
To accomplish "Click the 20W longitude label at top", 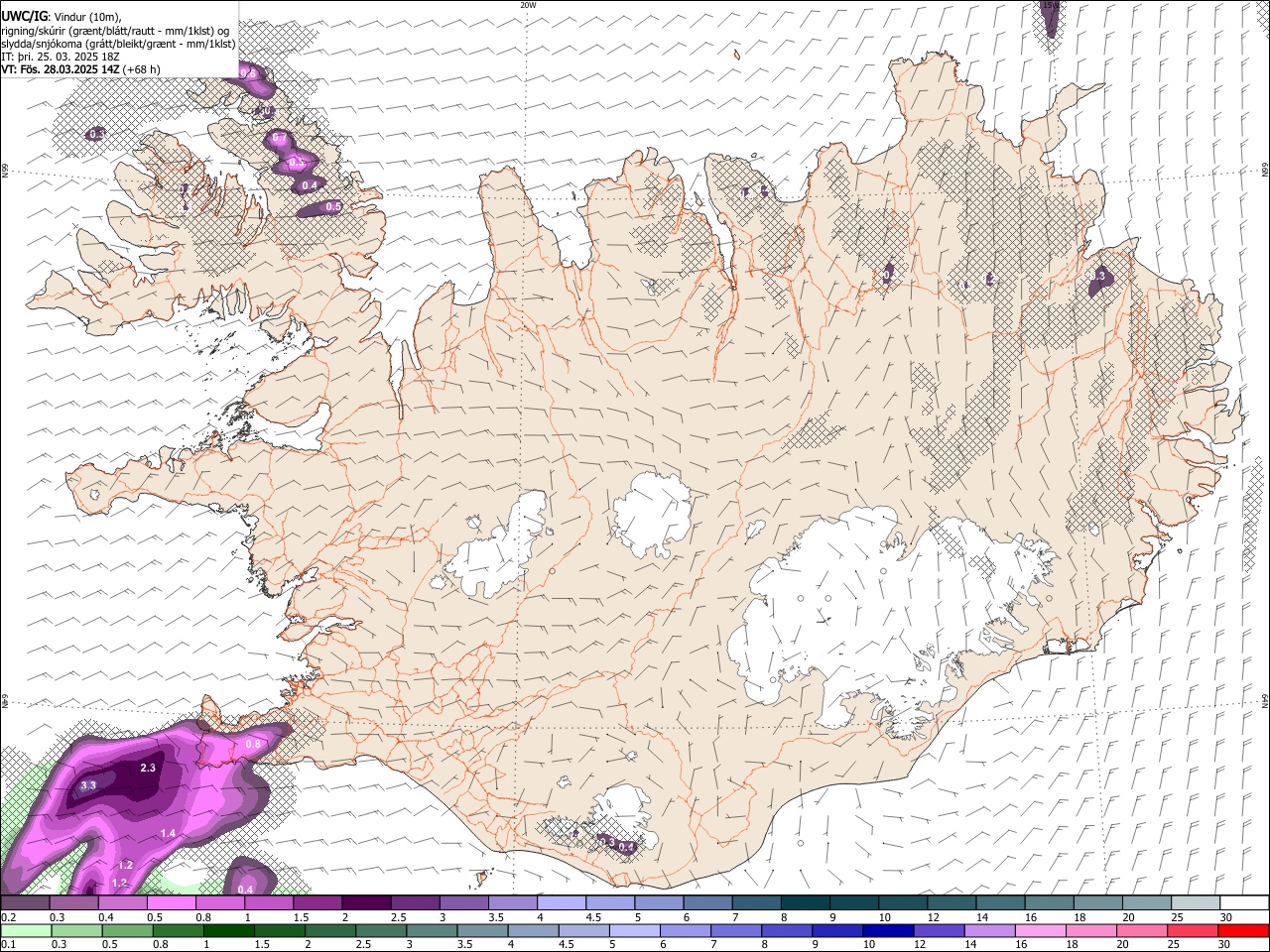I will (x=528, y=5).
